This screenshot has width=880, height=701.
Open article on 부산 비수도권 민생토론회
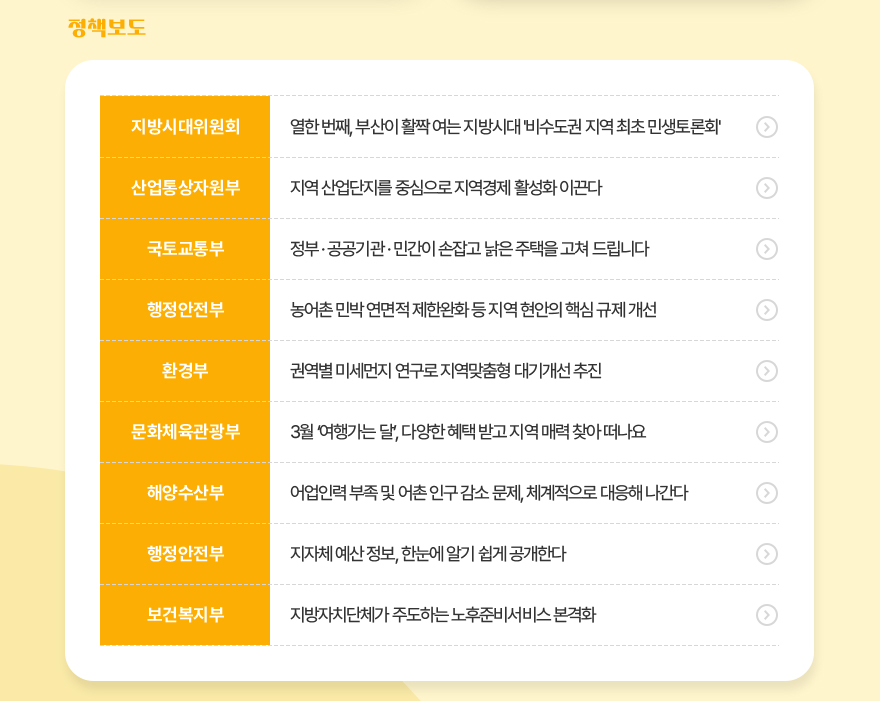click(x=505, y=127)
